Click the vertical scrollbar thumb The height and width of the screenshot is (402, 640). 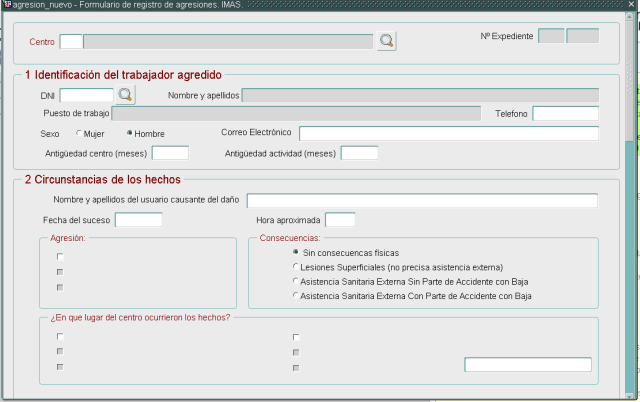(x=629, y=80)
